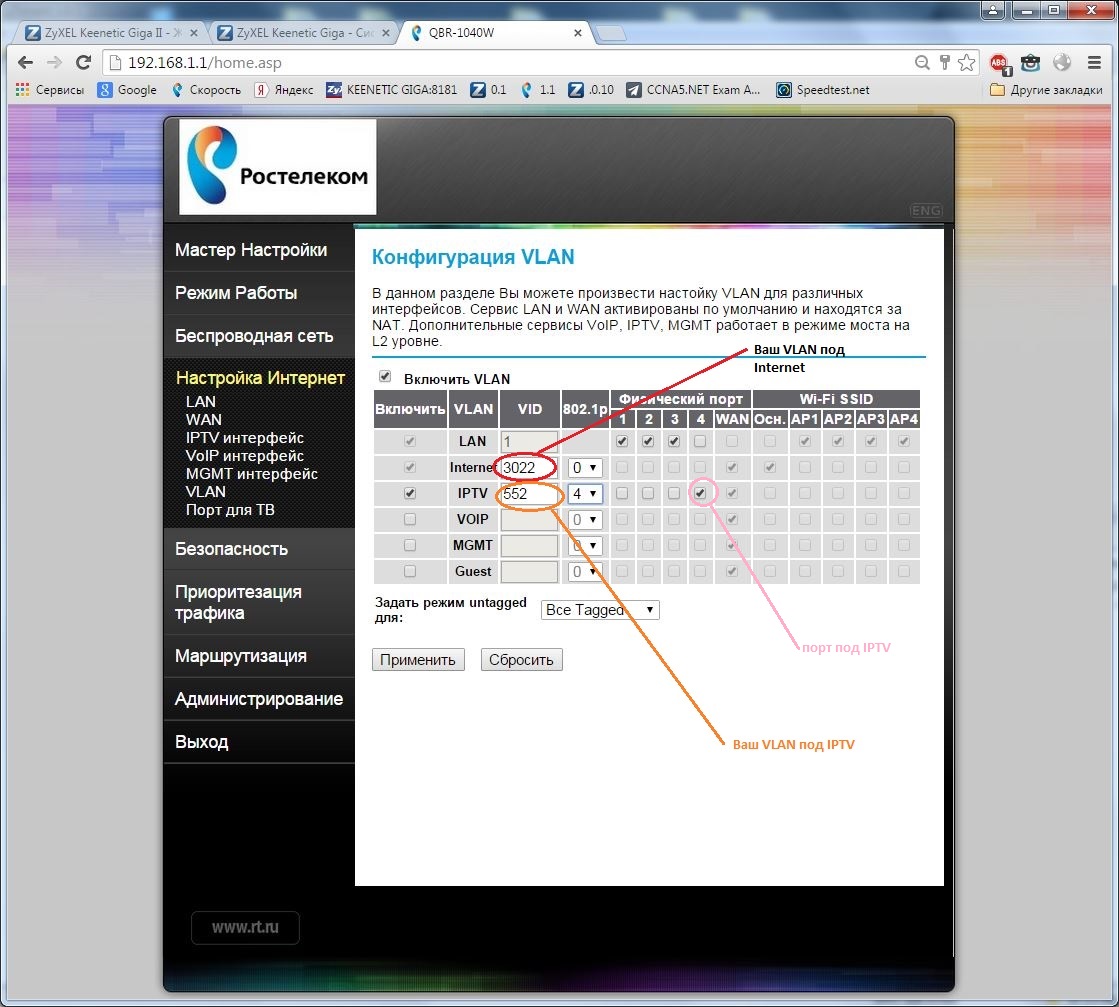Screen dimensions: 1119x1007
Task: Check port 4 in the LAN row
Action: coord(700,441)
